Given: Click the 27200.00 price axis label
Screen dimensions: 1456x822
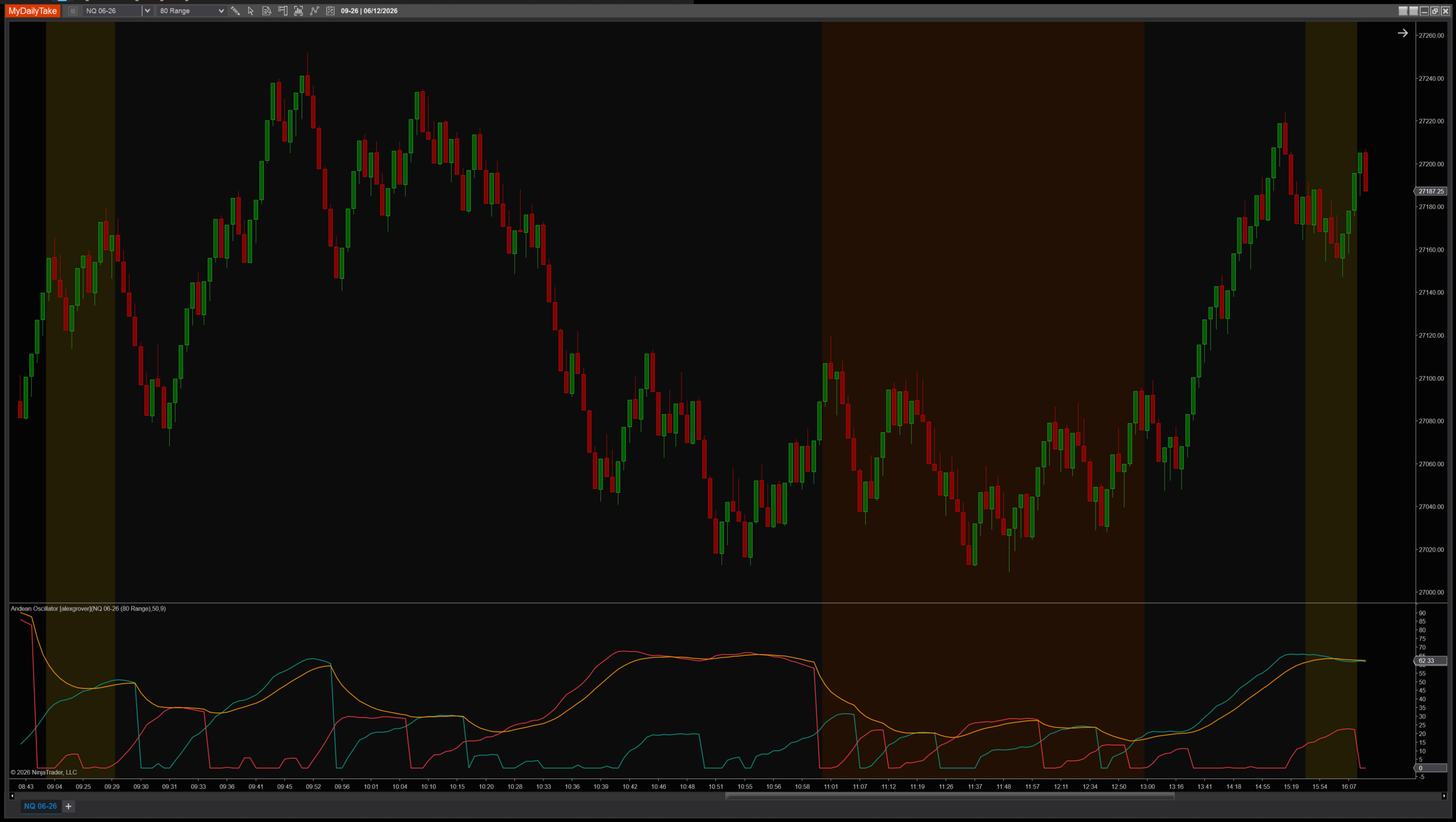Looking at the screenshot, I should 1431,164.
